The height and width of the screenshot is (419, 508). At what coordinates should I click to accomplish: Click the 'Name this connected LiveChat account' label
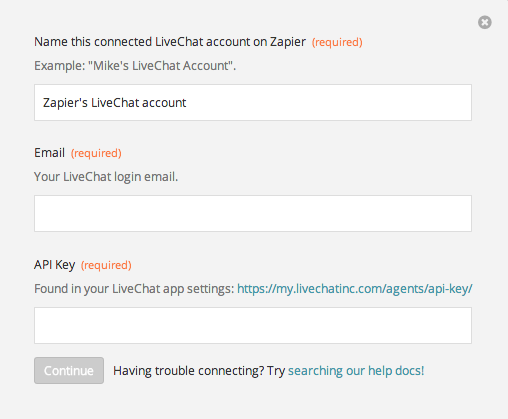[x=170, y=42]
